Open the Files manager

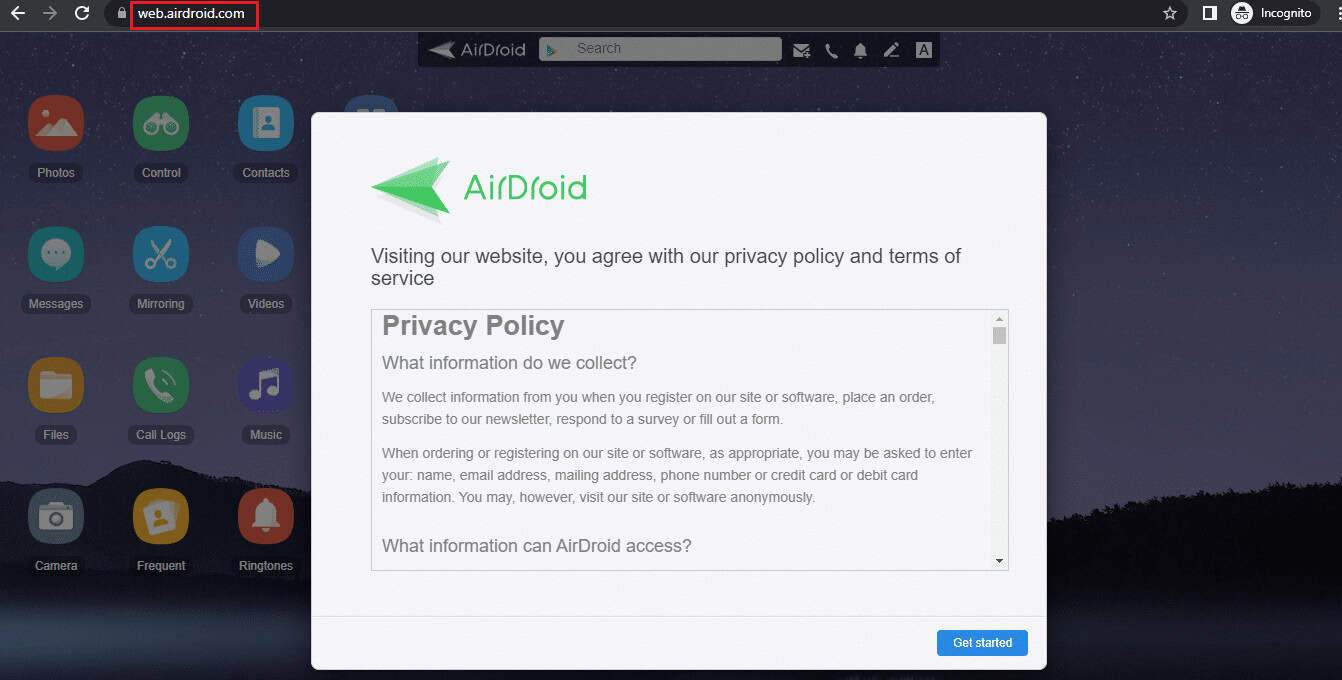pos(55,384)
